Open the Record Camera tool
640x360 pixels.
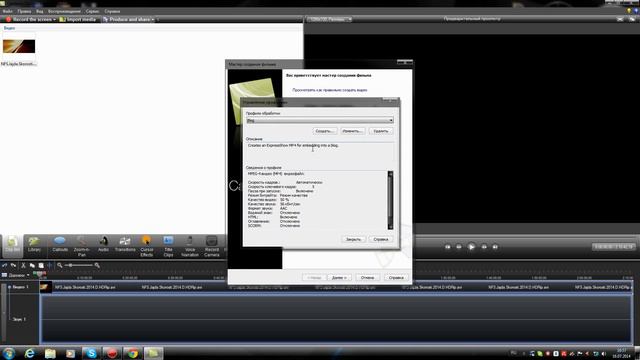pos(211,247)
